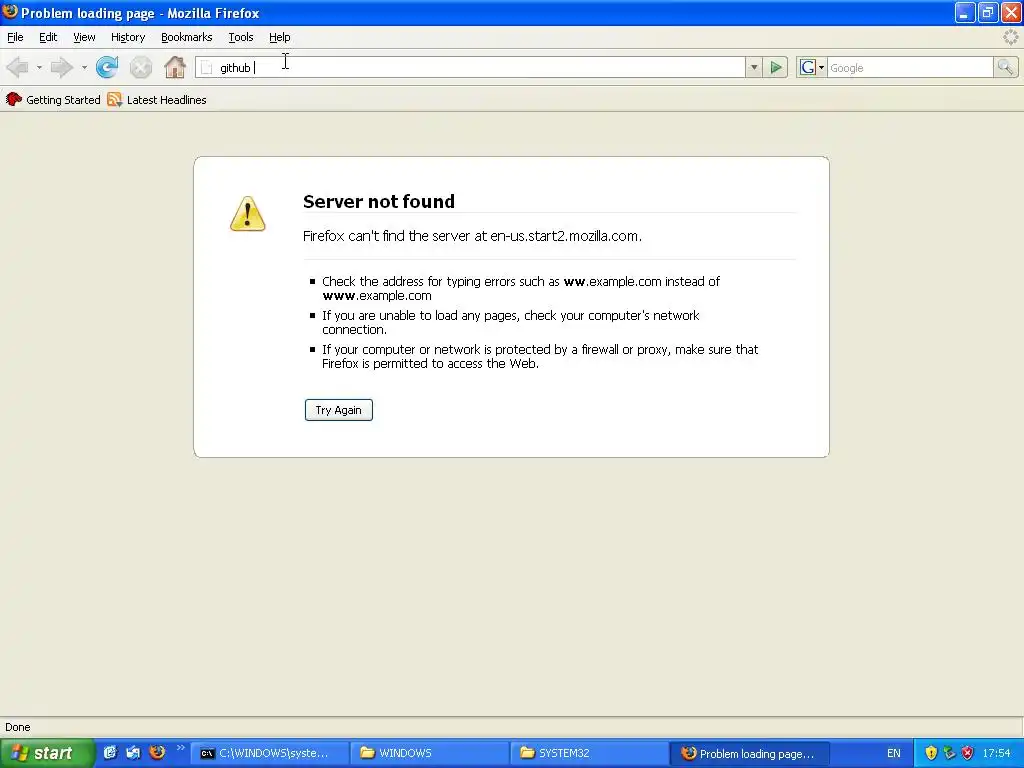Image resolution: width=1024 pixels, height=768 pixels.
Task: Click the search magnifier button
Action: 1006,67
